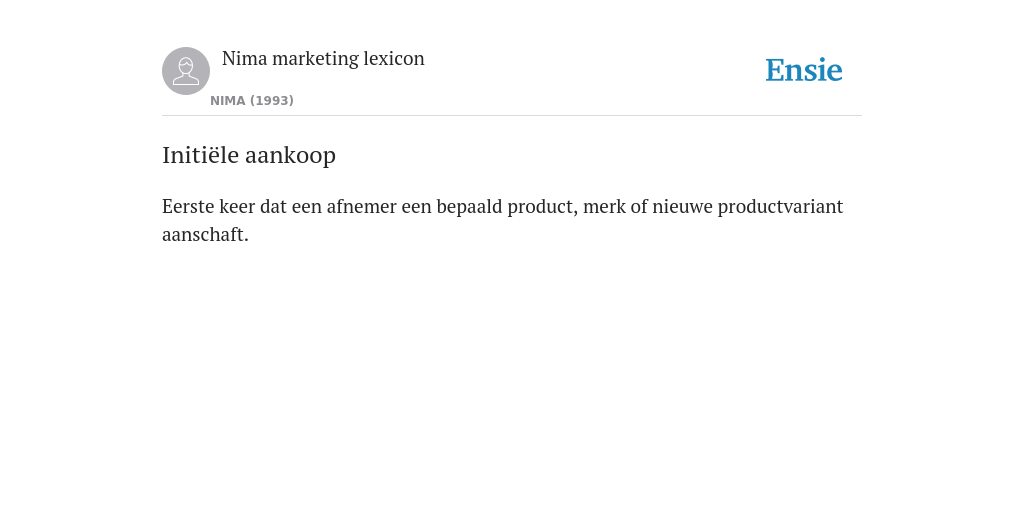Select the NIMA (1993) source label
This screenshot has height=512, width=1024.
252,101
